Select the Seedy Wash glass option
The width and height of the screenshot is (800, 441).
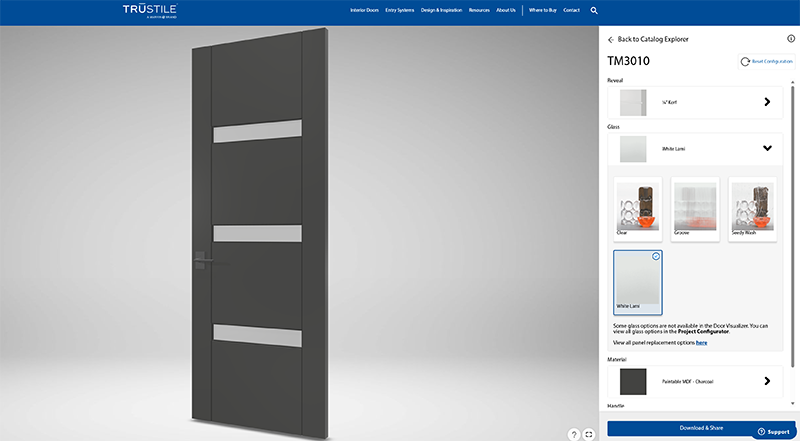753,209
